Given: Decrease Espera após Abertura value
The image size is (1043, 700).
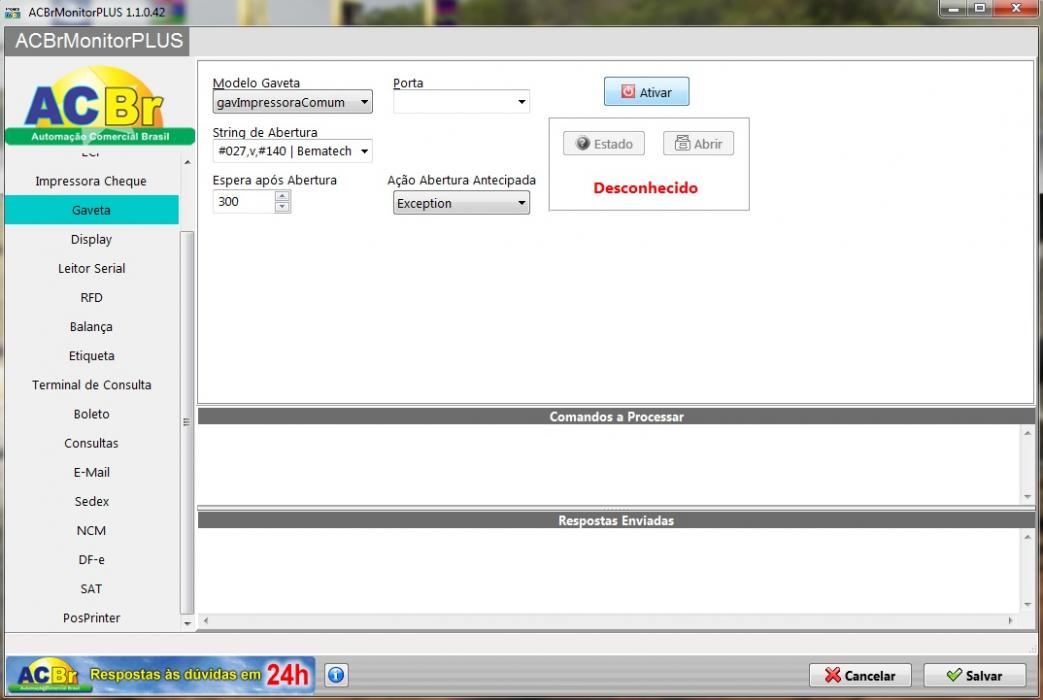Looking at the screenshot, I should [283, 207].
